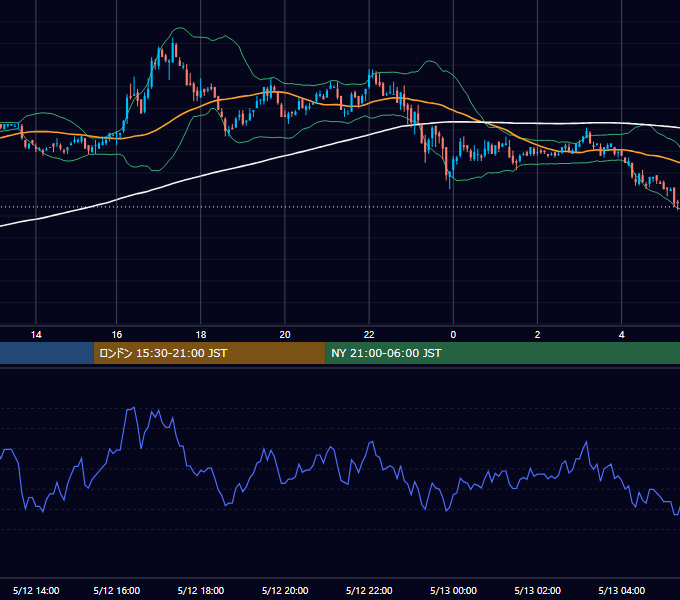Click the 5/12 18:00 time label
Viewport: 680px width, 600px height.
click(201, 590)
